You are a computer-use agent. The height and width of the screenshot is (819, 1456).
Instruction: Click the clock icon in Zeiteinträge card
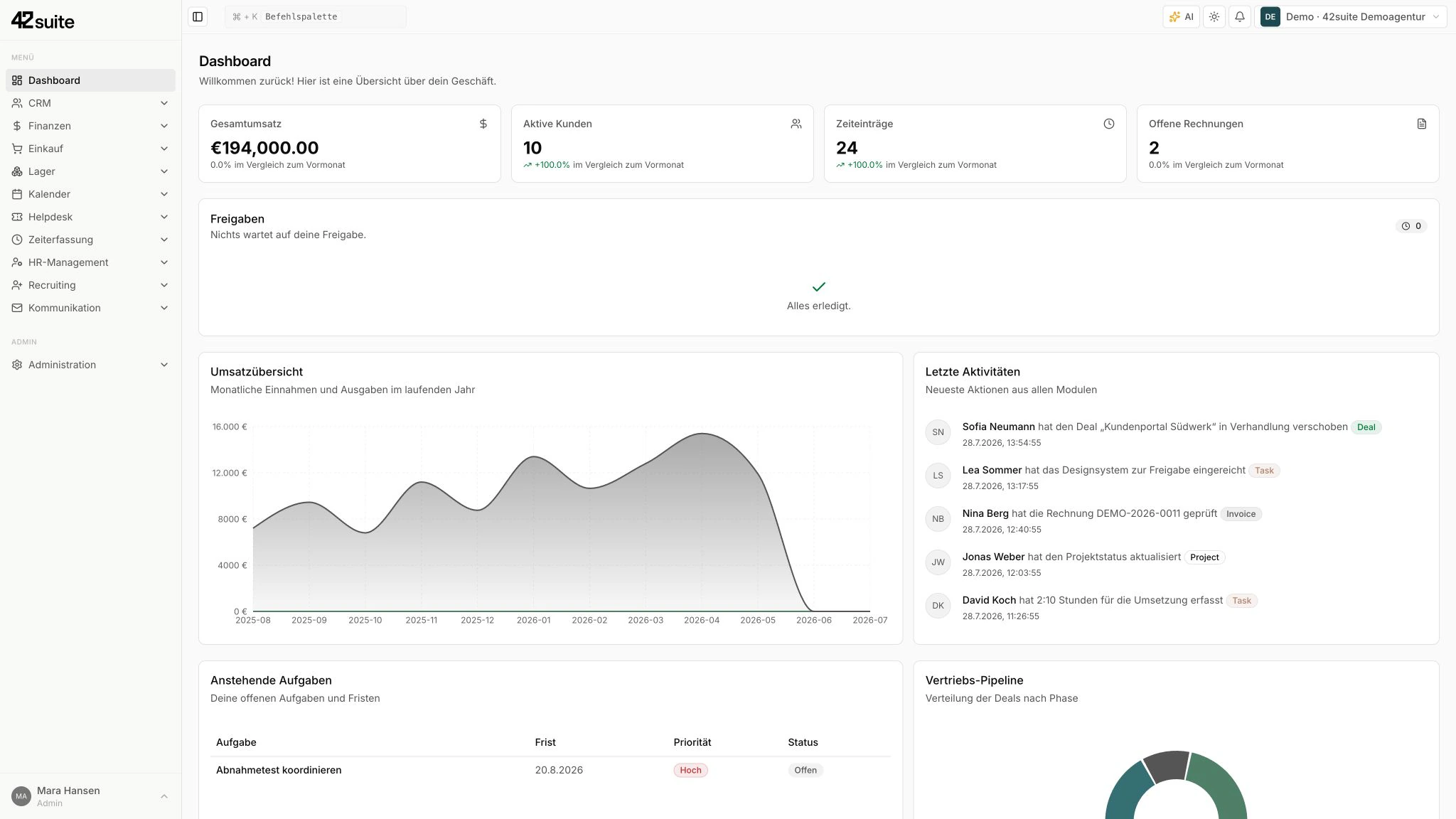pyautogui.click(x=1109, y=124)
